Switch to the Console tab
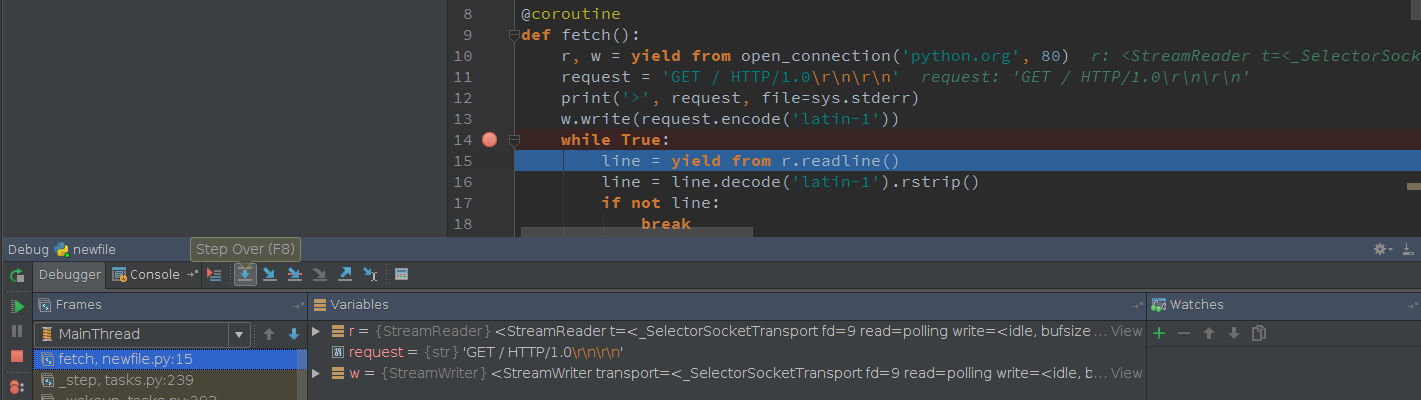This screenshot has height=400, width=1421. pyautogui.click(x=146, y=274)
